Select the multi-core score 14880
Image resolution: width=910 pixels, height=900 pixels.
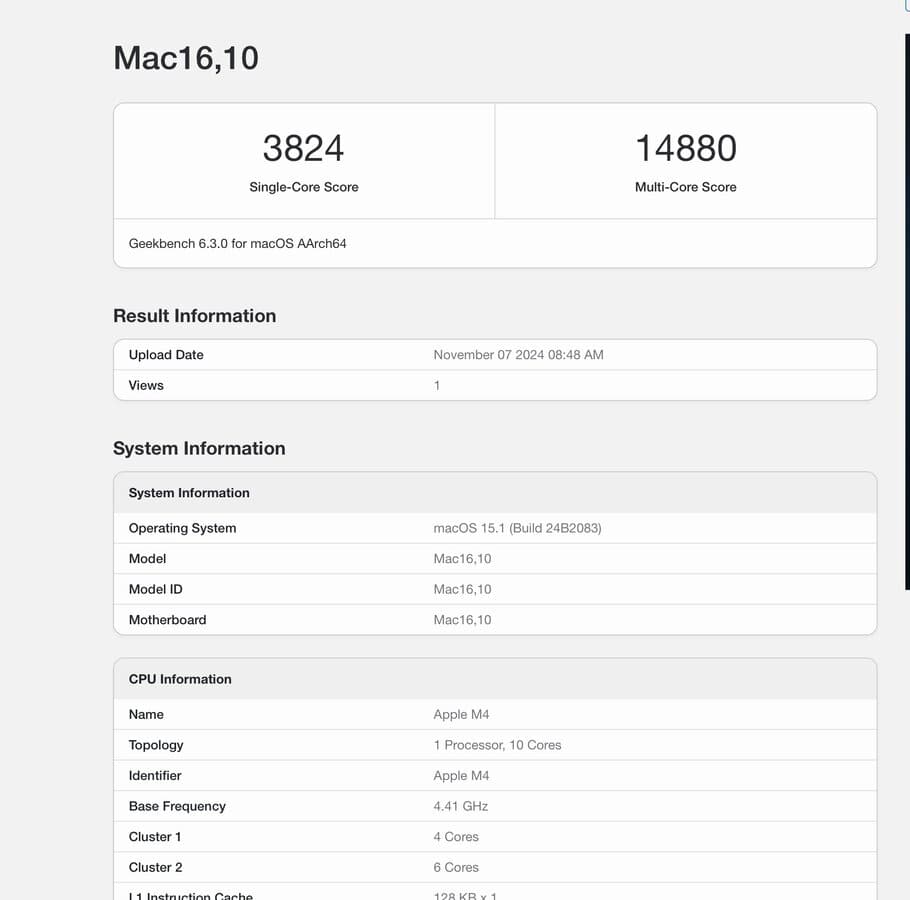point(685,148)
